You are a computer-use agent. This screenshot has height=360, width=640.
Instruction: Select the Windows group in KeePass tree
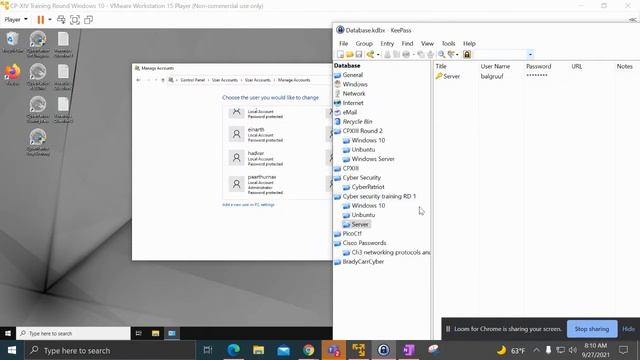pyautogui.click(x=355, y=84)
